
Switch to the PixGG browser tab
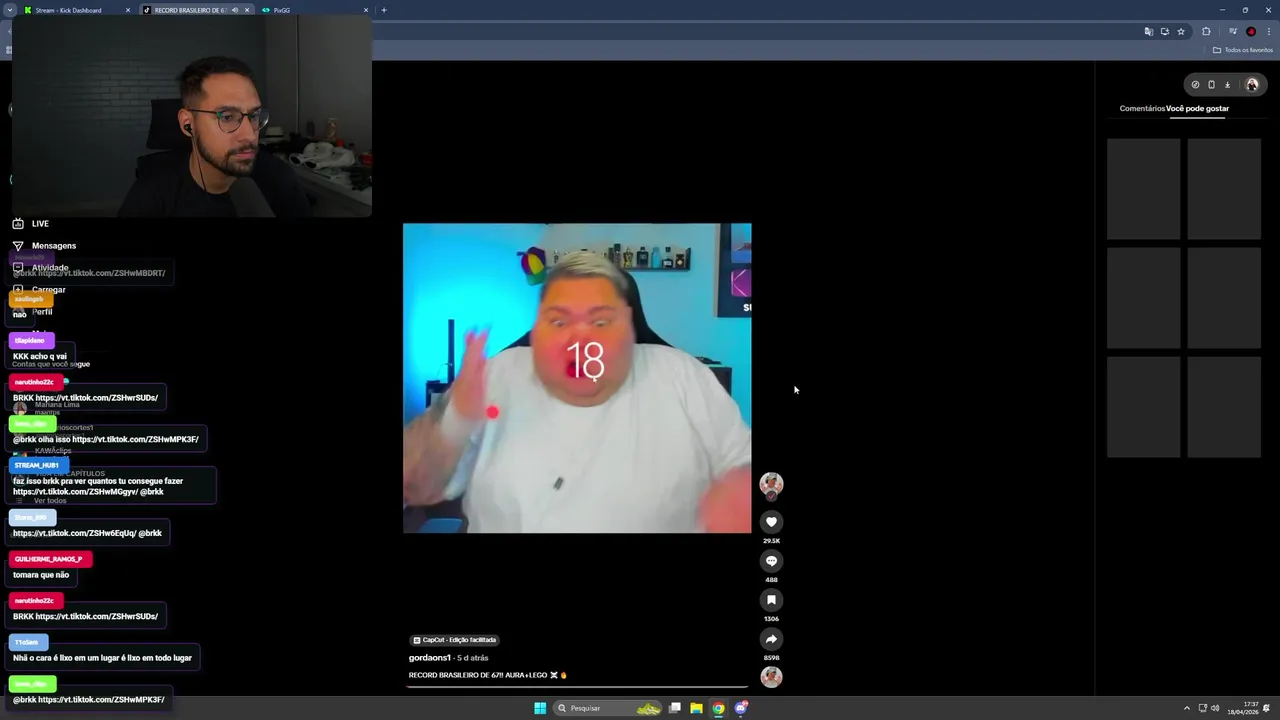pyautogui.click(x=282, y=10)
